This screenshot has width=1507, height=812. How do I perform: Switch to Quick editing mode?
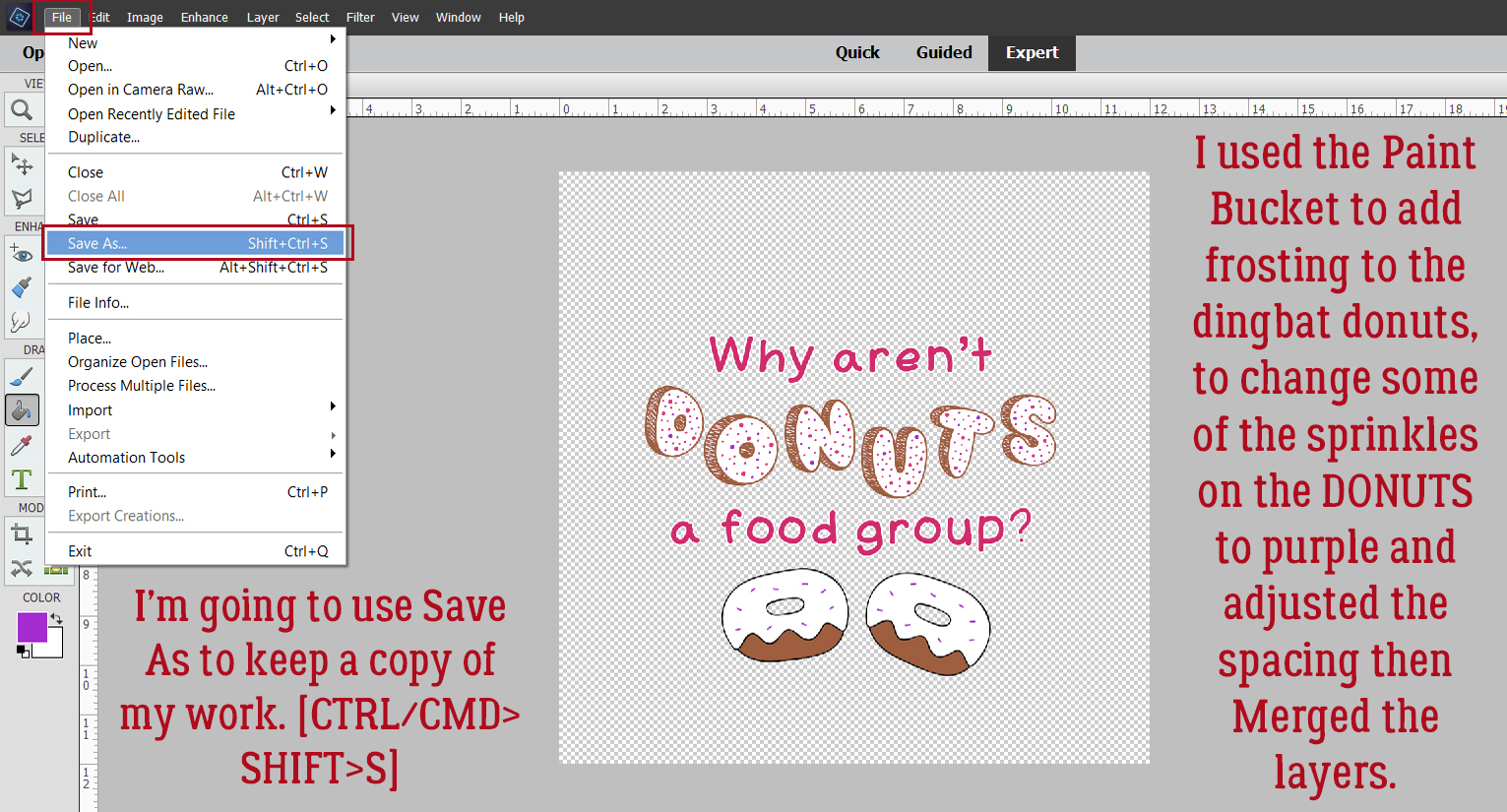[857, 53]
